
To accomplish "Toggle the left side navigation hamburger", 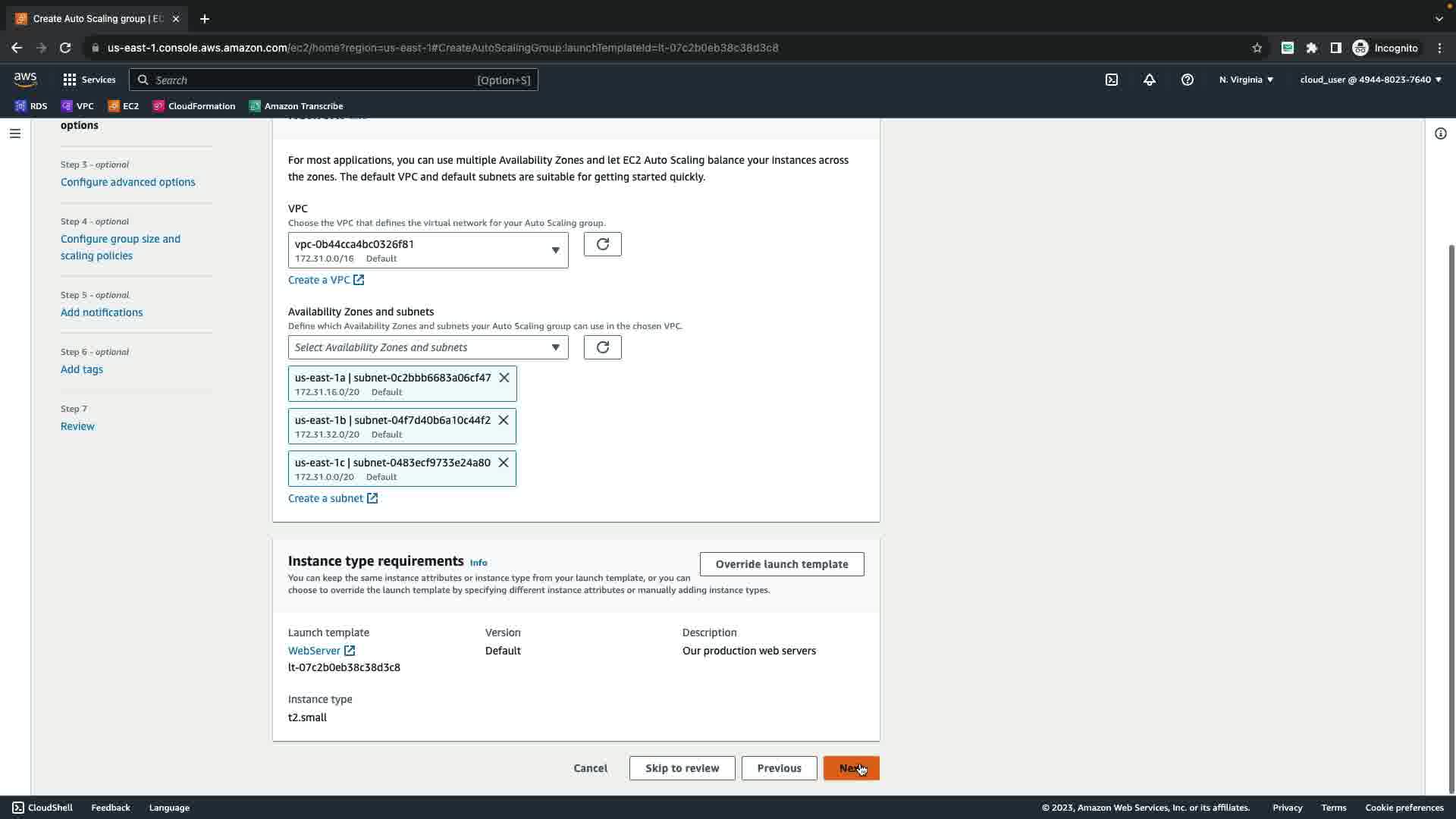I will 14,133.
